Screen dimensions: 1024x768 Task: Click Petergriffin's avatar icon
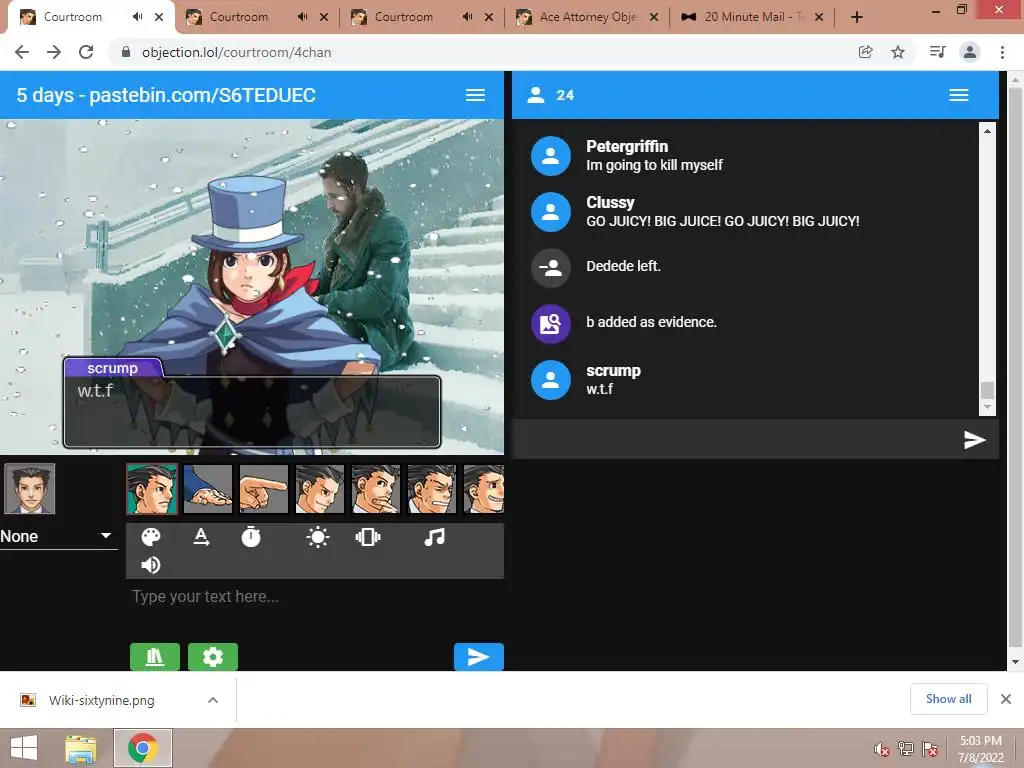(551, 156)
